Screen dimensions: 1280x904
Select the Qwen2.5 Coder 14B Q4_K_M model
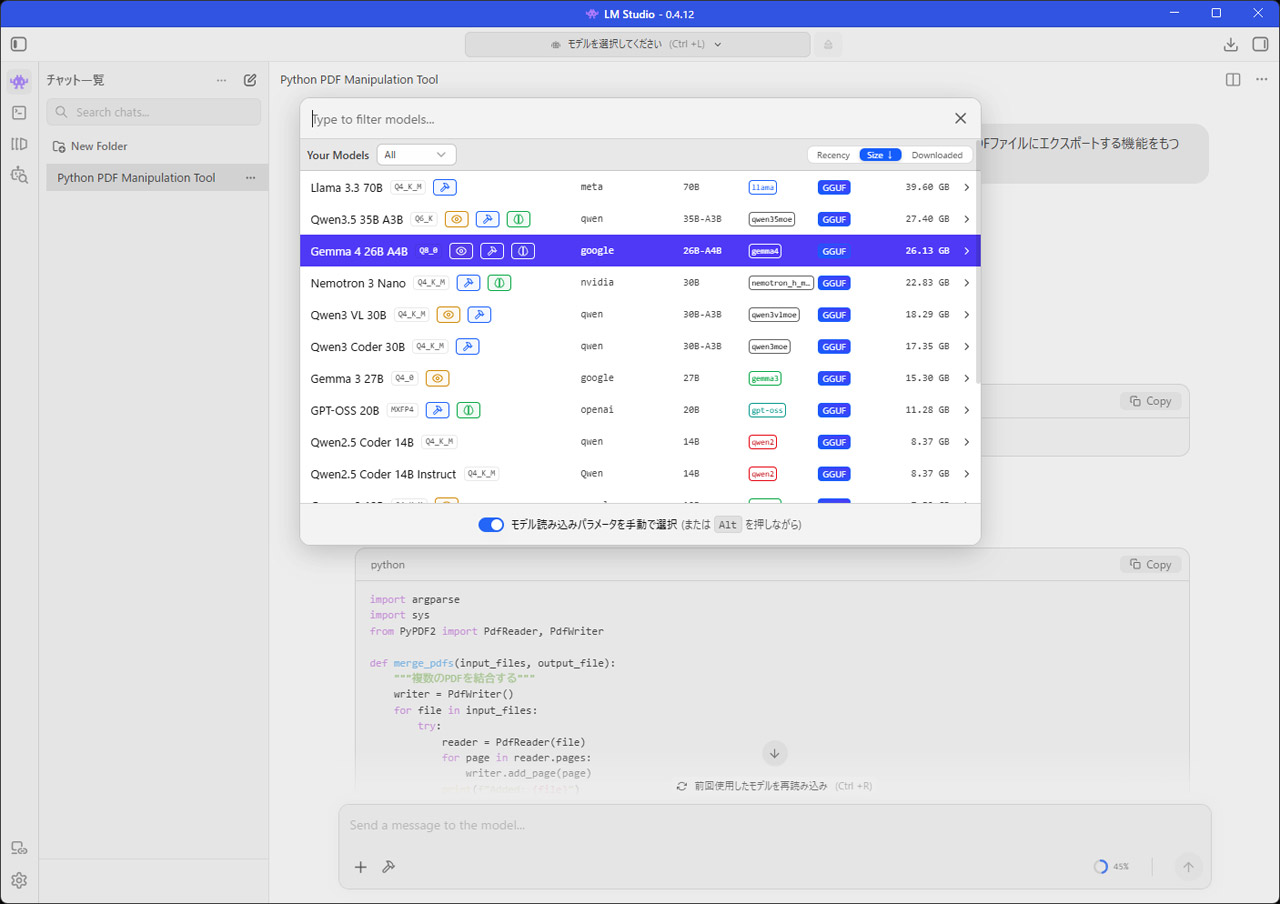coord(640,442)
